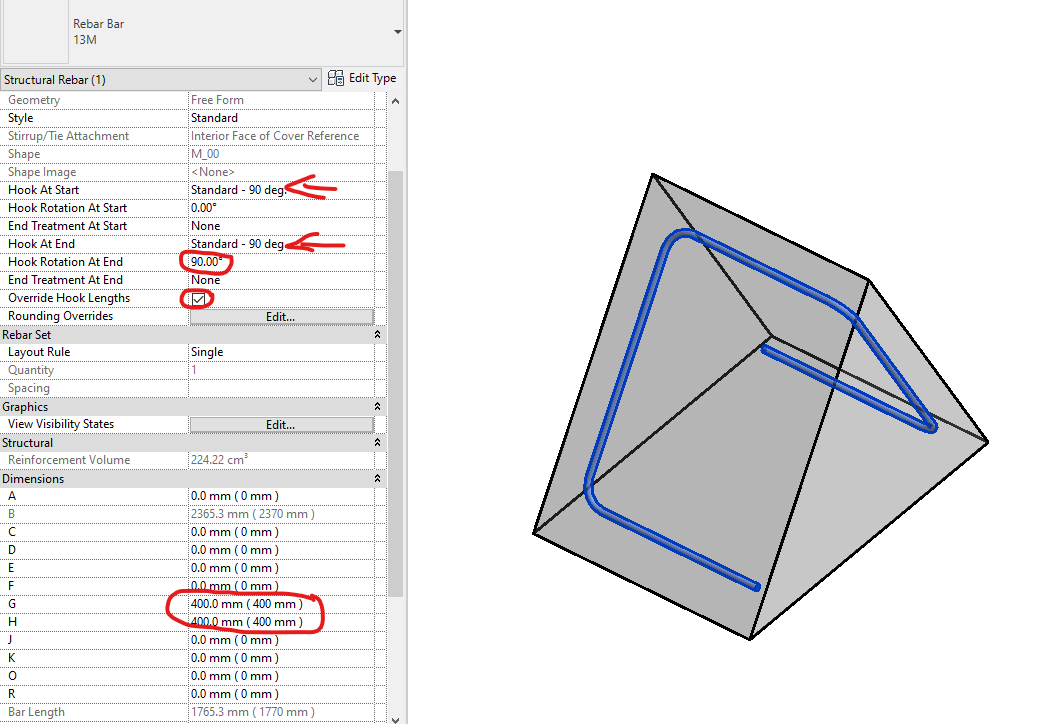
Task: Click the Rounding Overrides Edit button
Action: tap(281, 317)
